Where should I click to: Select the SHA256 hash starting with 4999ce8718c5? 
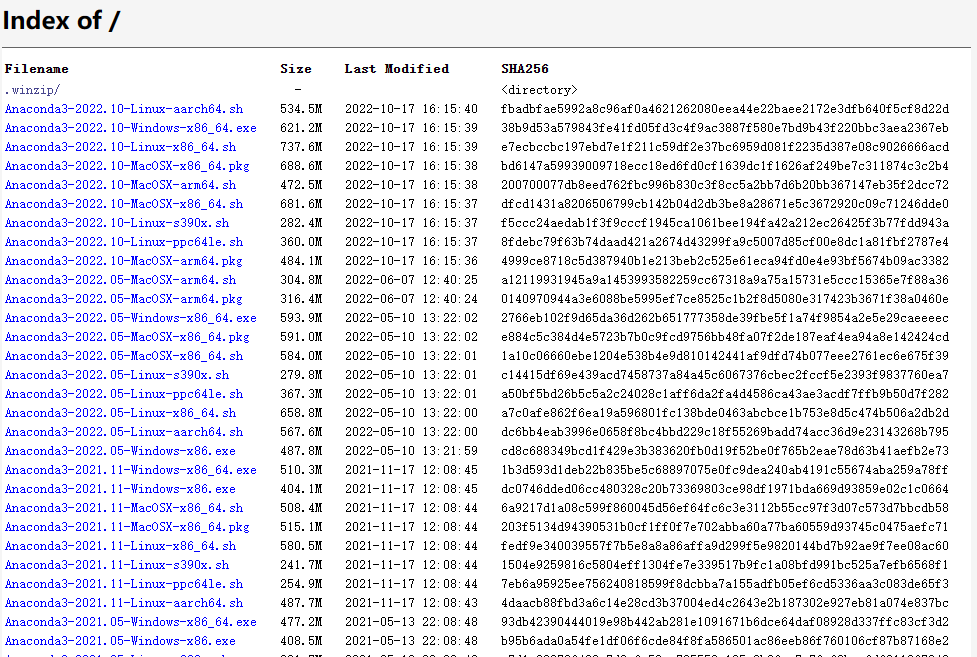[x=725, y=261]
